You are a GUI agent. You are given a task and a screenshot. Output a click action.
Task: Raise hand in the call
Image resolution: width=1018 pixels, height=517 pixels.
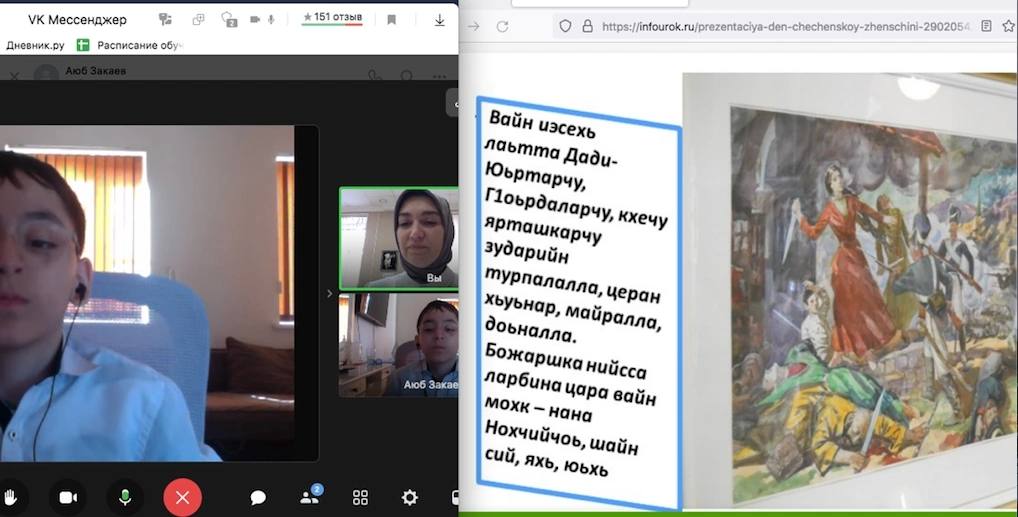[x=10, y=497]
